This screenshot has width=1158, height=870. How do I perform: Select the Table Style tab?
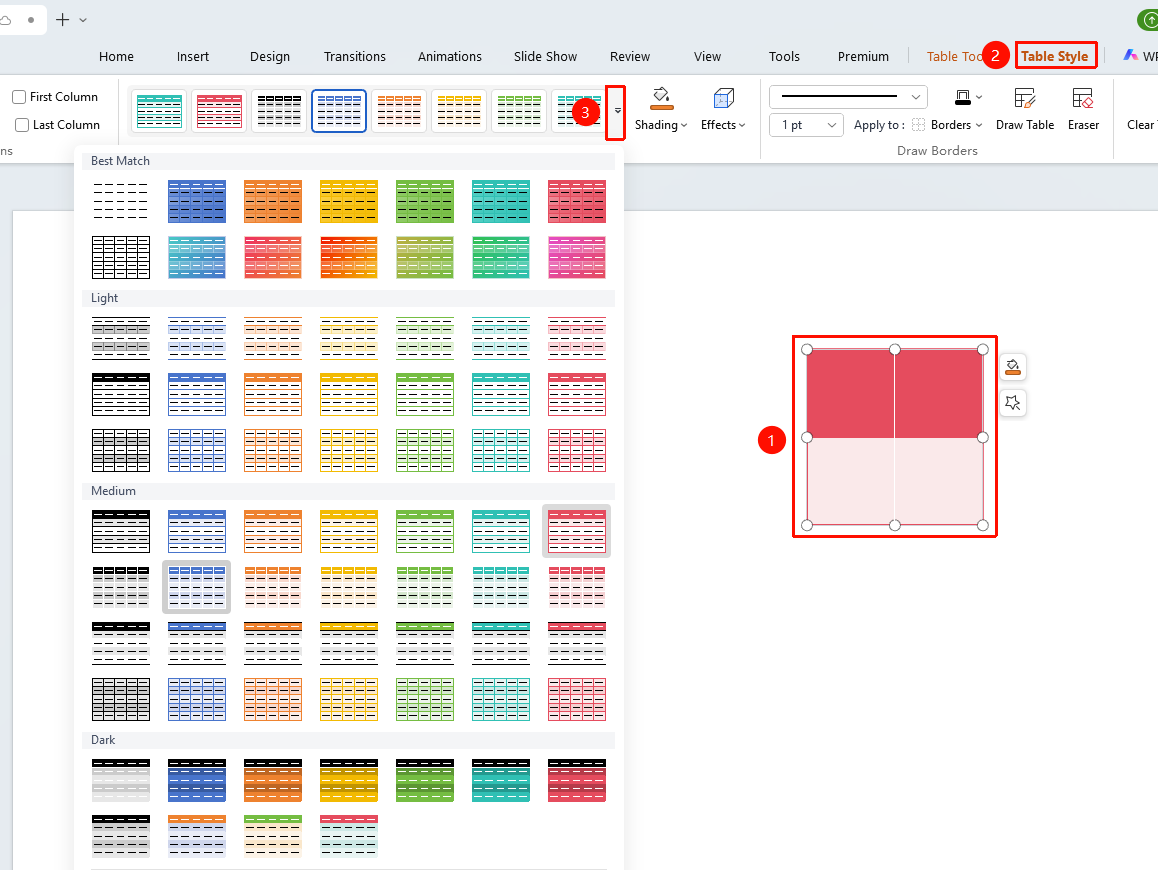(x=1055, y=56)
